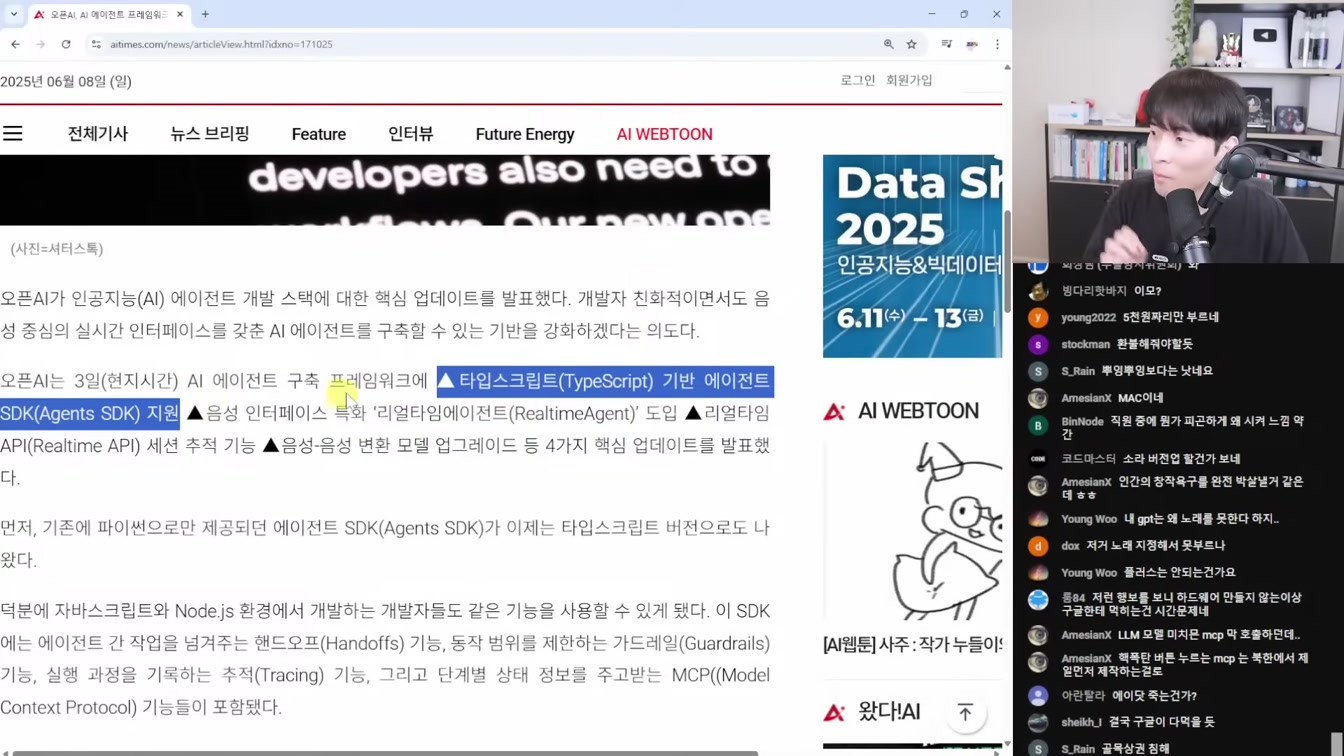This screenshot has width=1344, height=756.
Task: Click the AI WEBTOON logo icon in sidebar
Action: tap(834, 411)
